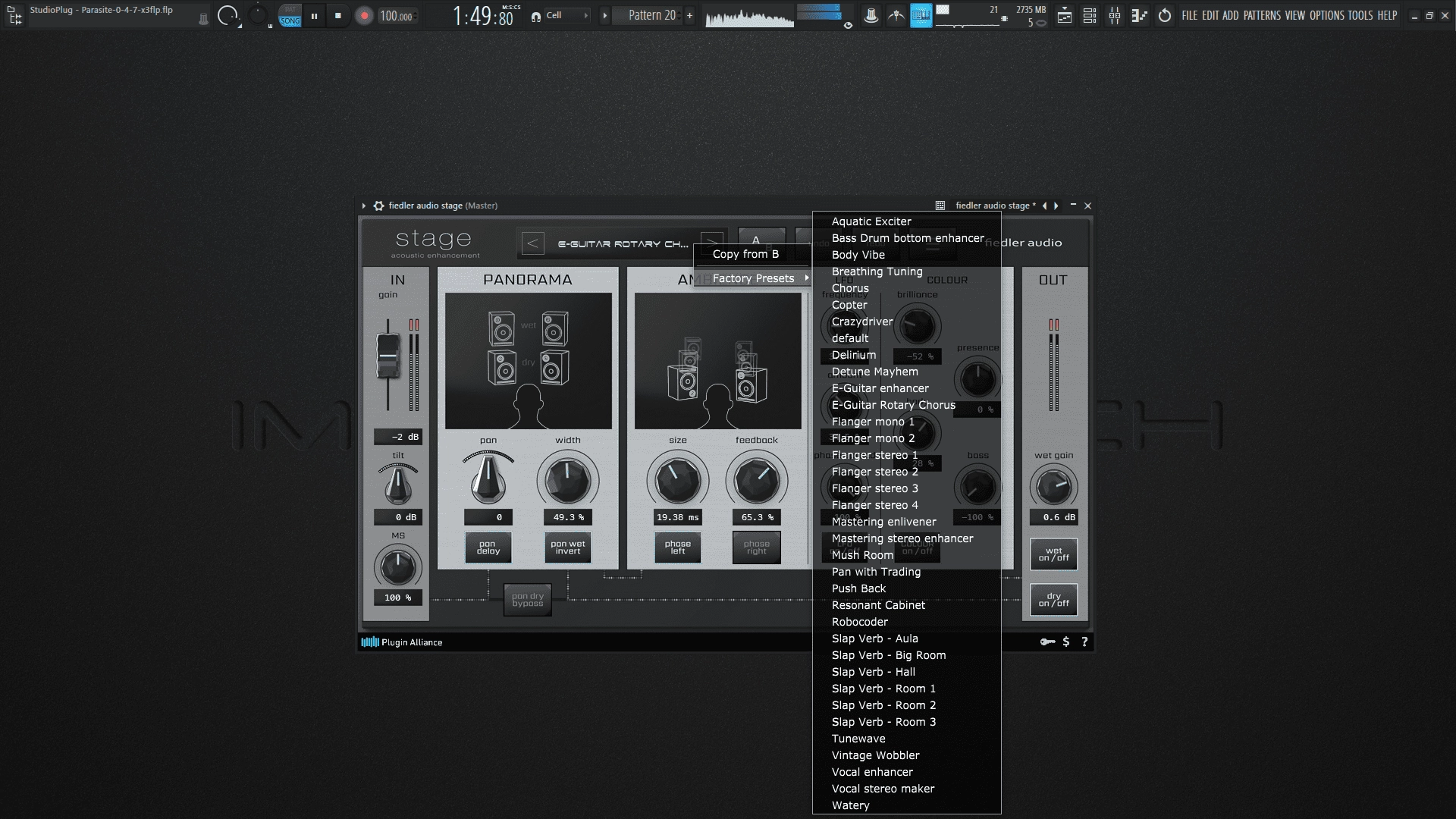Click the 100.000 tempo field

click(x=397, y=16)
